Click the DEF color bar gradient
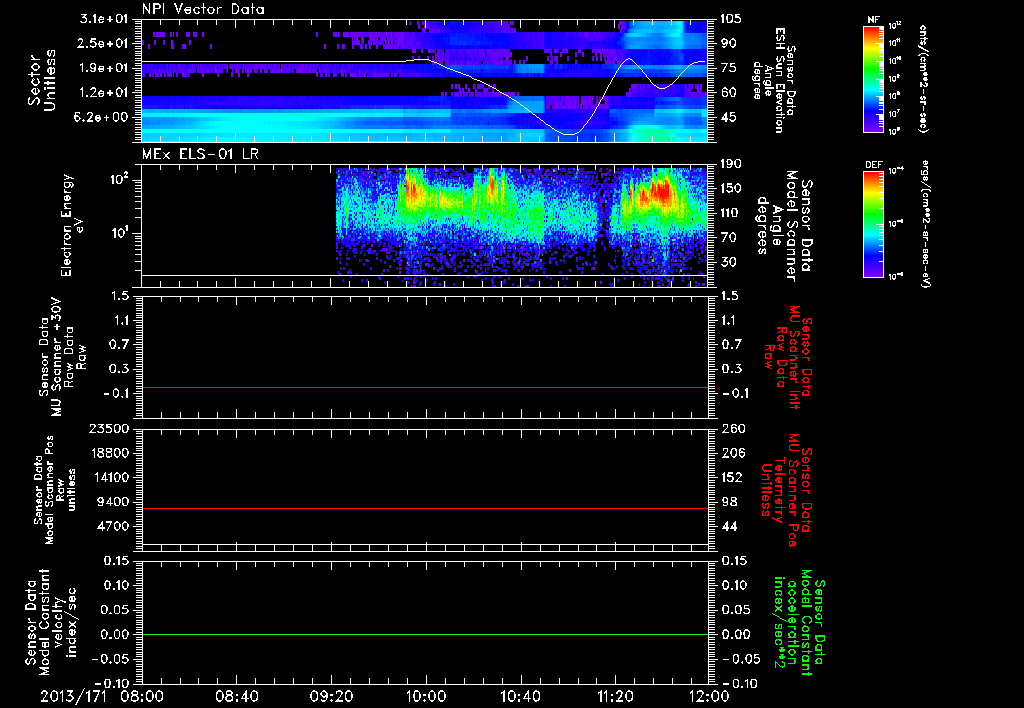1024x708 pixels. coord(874,224)
